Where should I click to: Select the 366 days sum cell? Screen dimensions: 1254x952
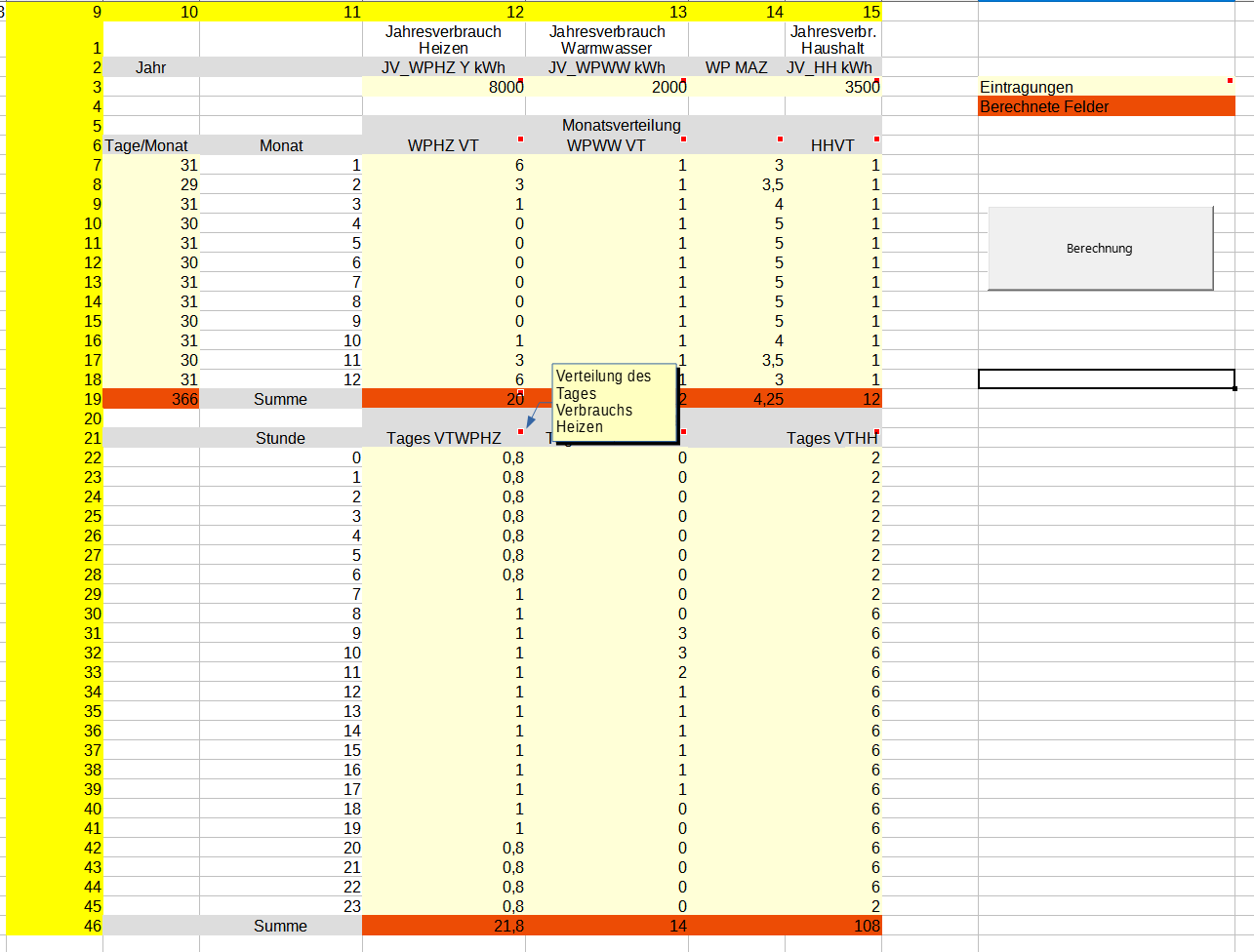click(151, 399)
